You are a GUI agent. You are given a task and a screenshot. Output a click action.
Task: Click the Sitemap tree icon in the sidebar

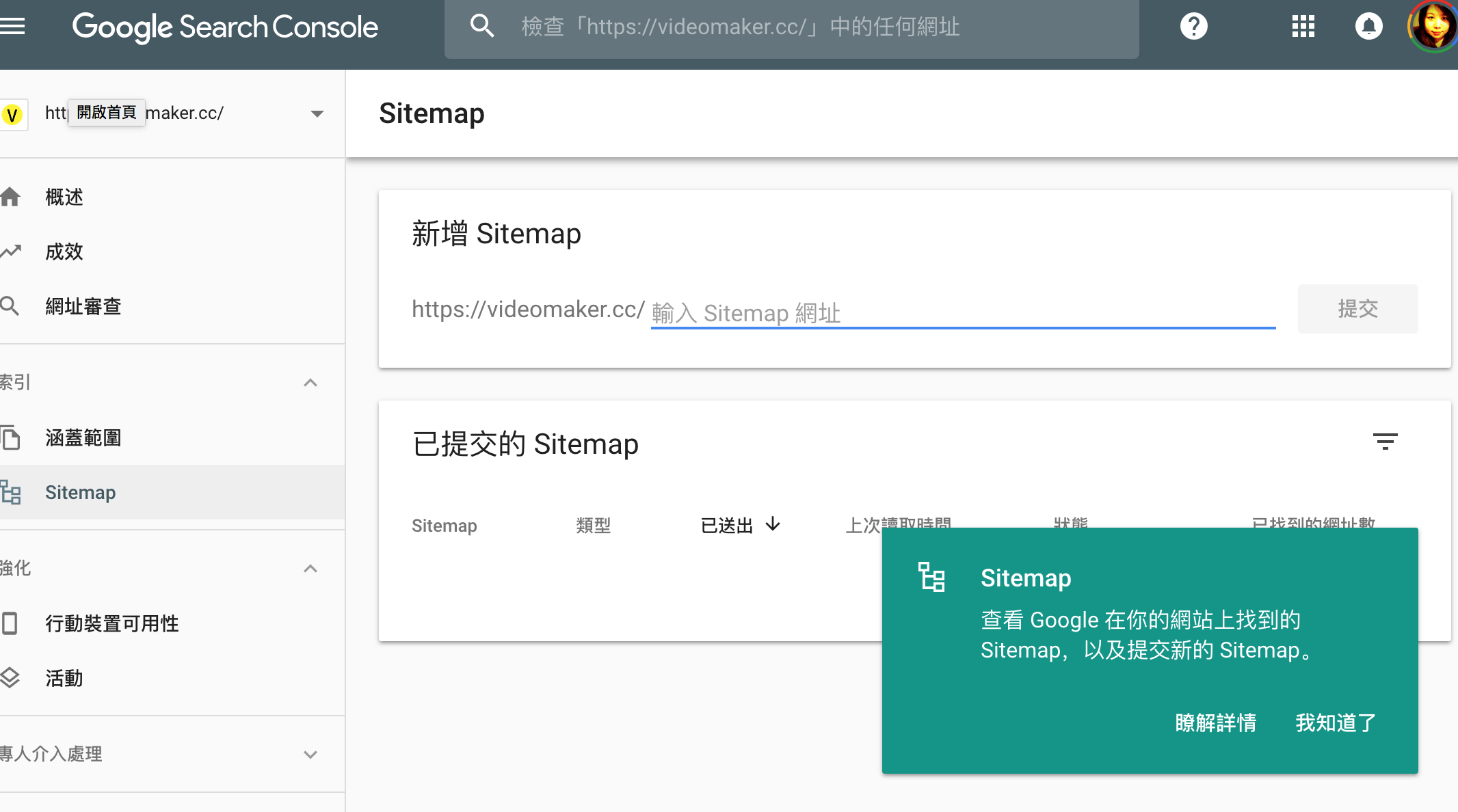point(10,492)
